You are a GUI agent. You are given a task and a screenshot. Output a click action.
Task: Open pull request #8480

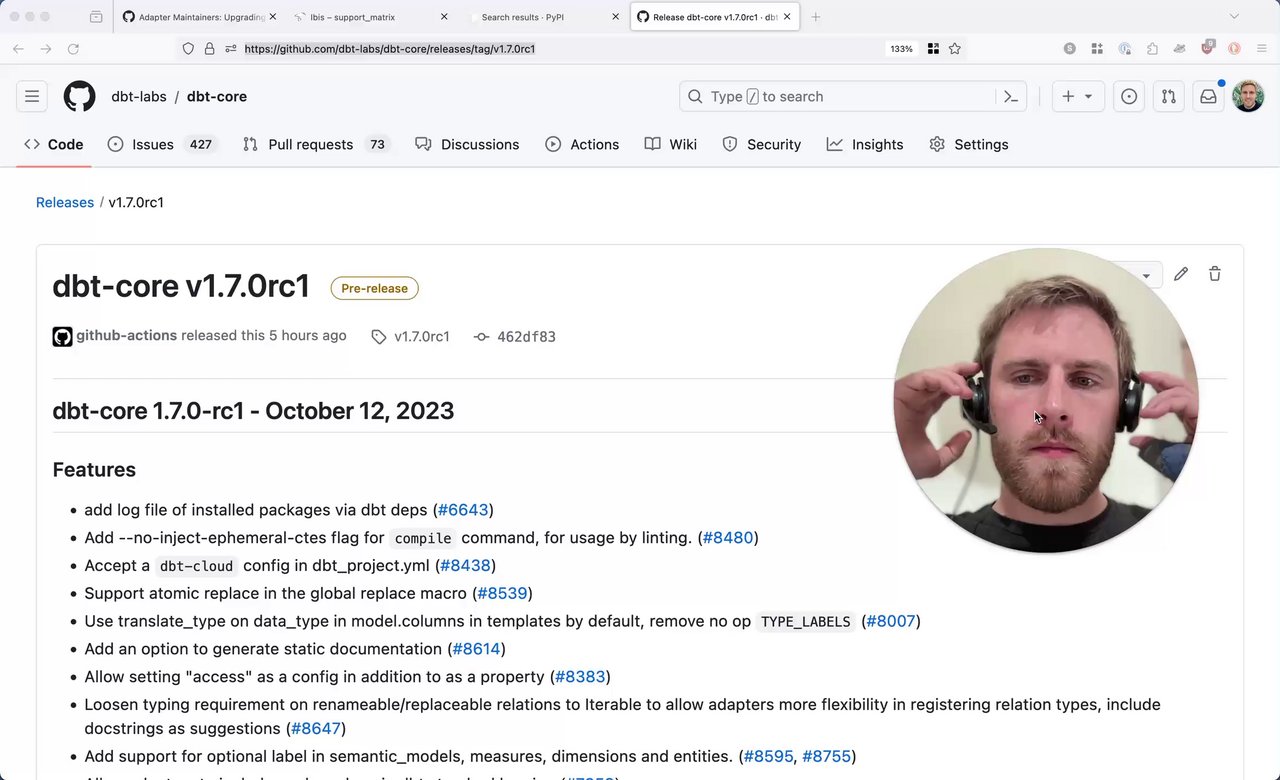728,538
